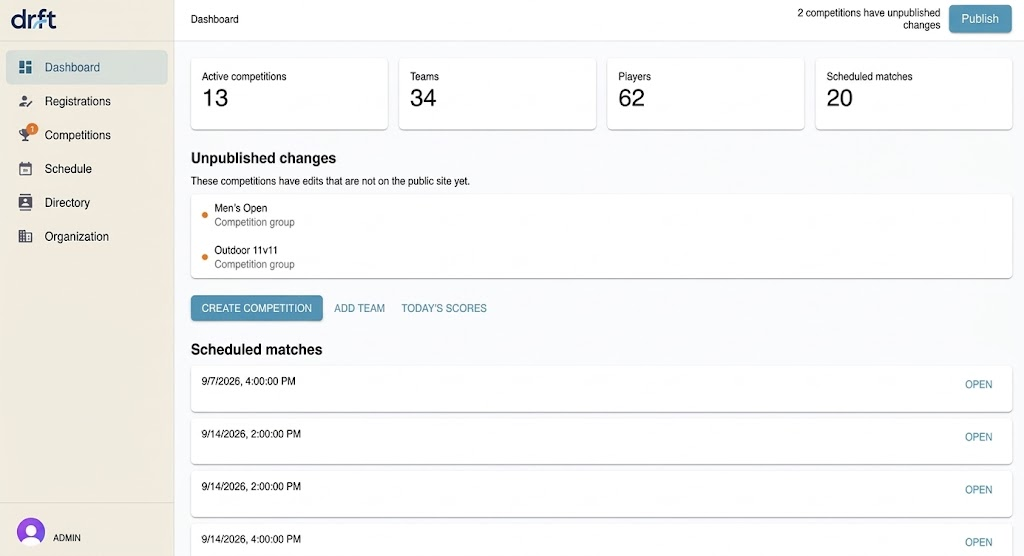Select the Teams count card
The width and height of the screenshot is (1024, 556).
coord(498,94)
